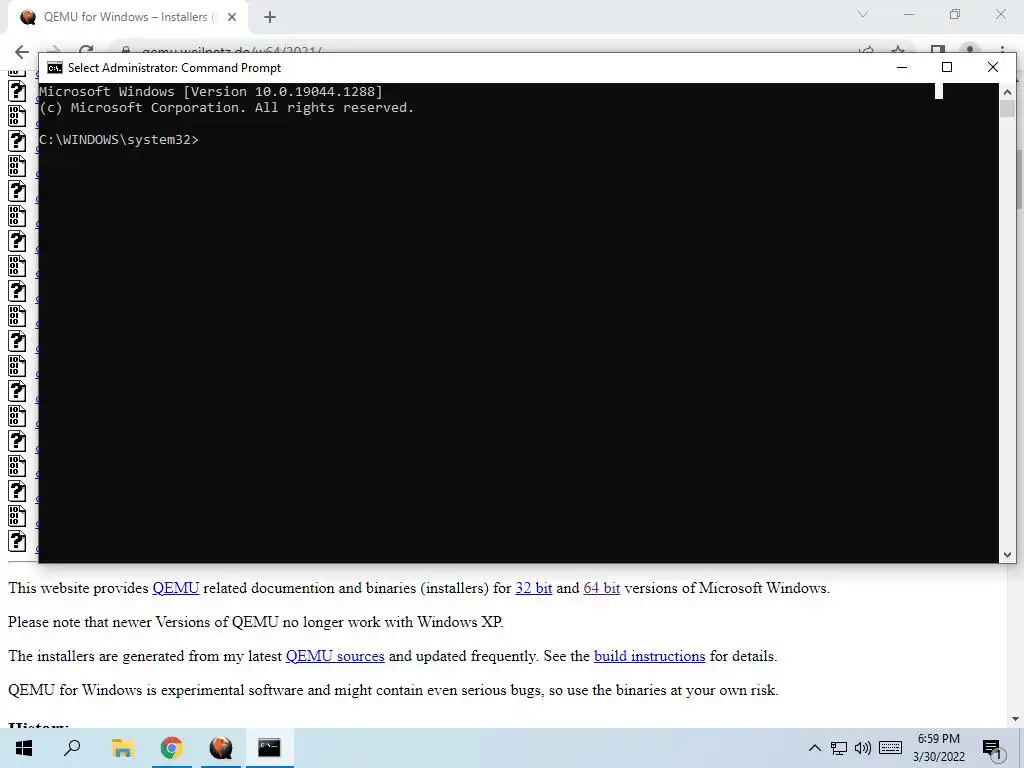Screen dimensions: 1024x768
Task: Close the QEMU for Windows tab
Action: (x=232, y=18)
